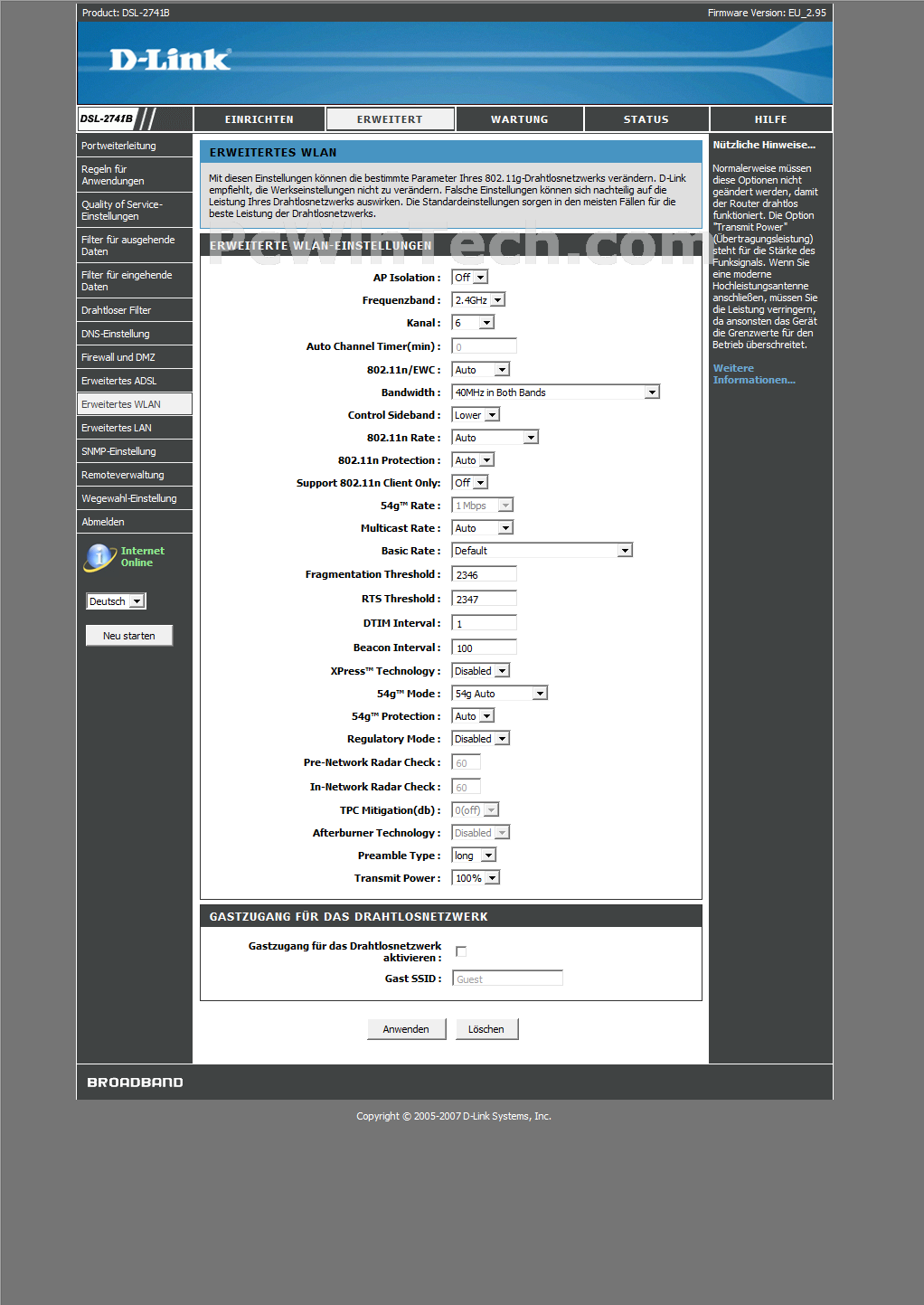Click the DSL-2741B model label
924x1305 pixels.
coord(107,118)
